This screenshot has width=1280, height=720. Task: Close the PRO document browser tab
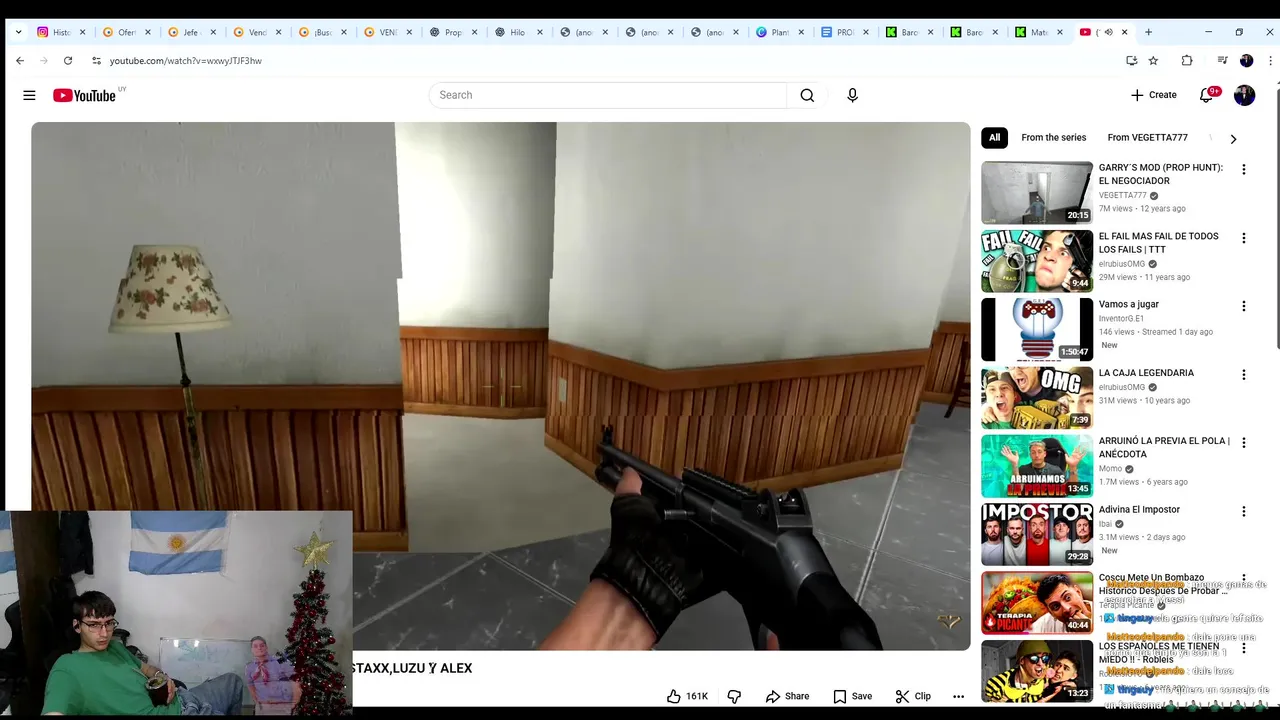[x=865, y=32]
